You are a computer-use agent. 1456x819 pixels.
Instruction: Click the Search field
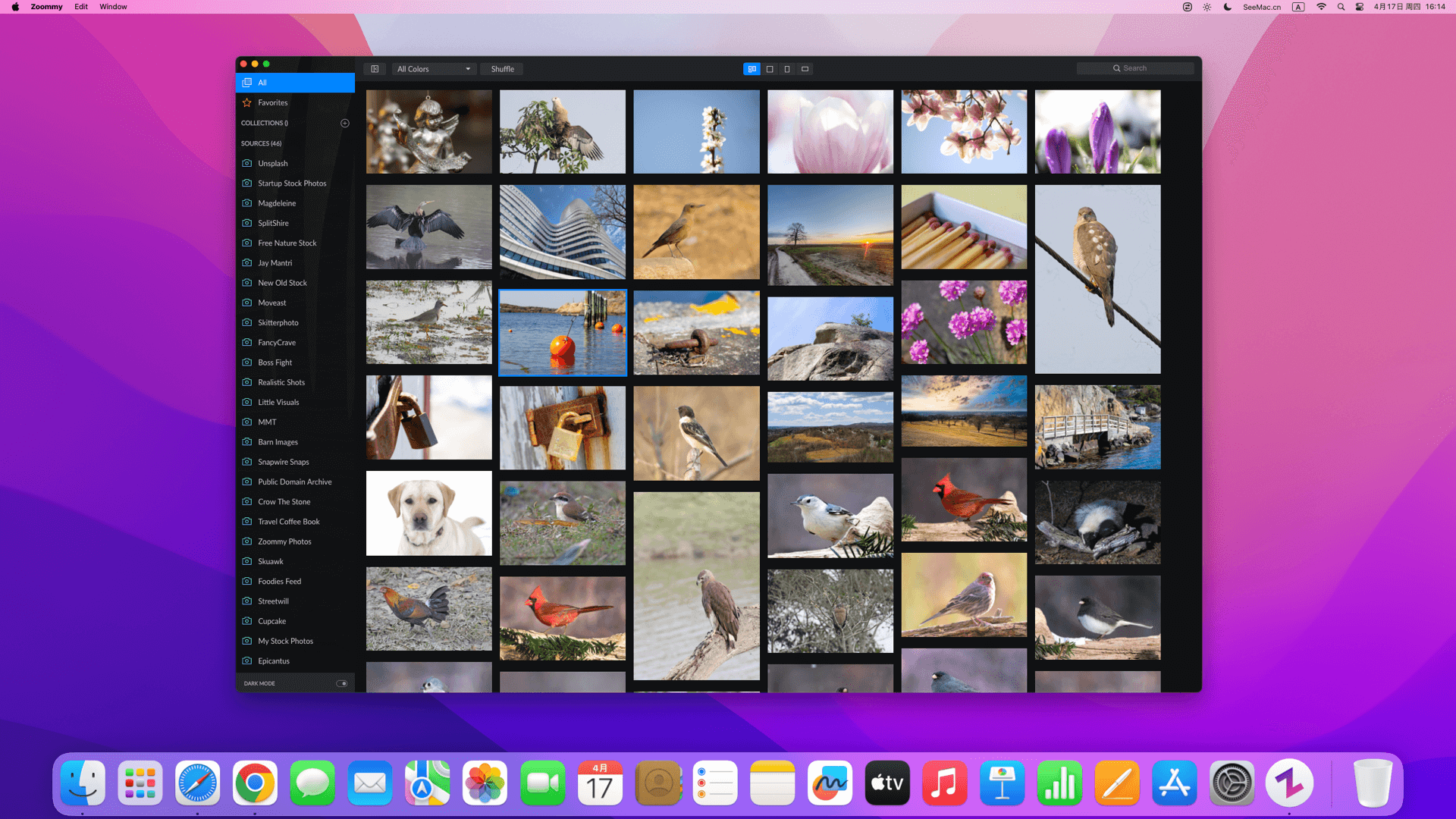point(1134,68)
